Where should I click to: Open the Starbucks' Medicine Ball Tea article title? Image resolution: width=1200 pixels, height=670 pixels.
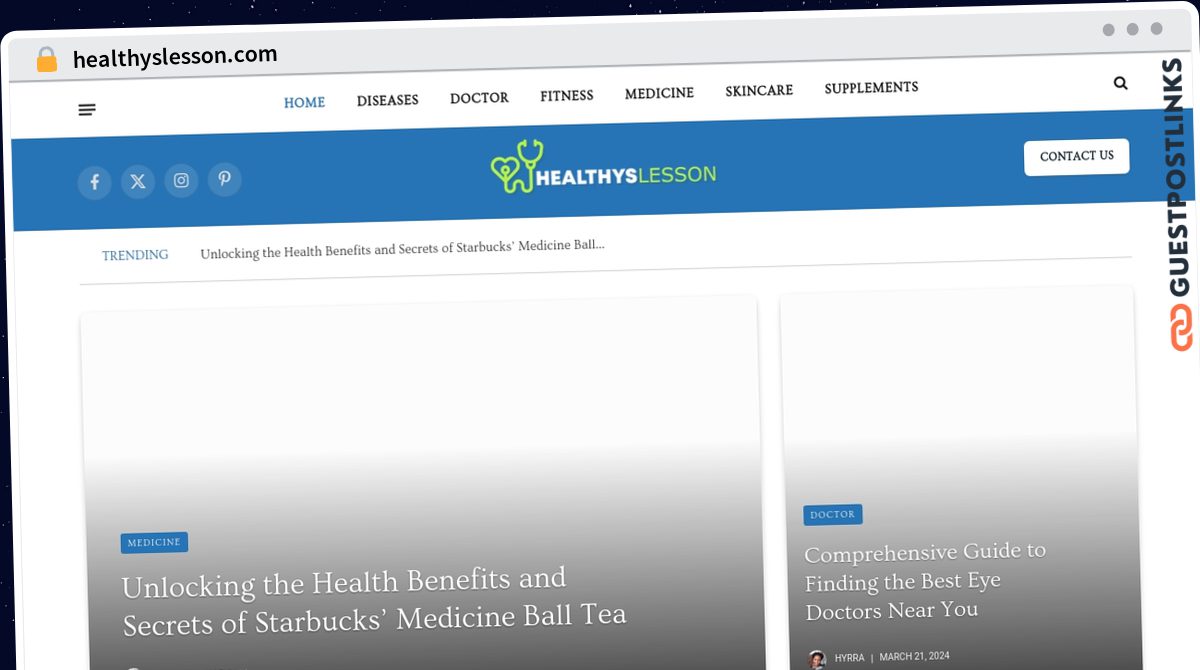point(374,602)
